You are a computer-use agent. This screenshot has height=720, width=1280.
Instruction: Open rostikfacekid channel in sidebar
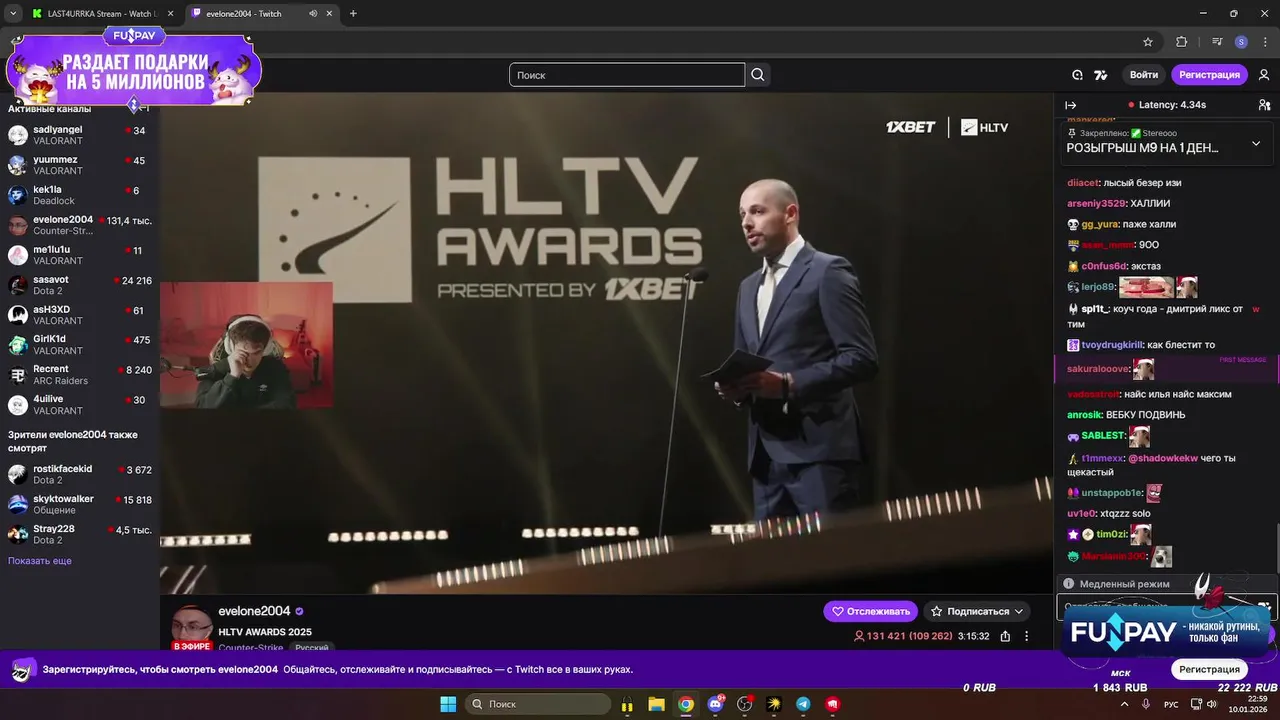click(79, 474)
